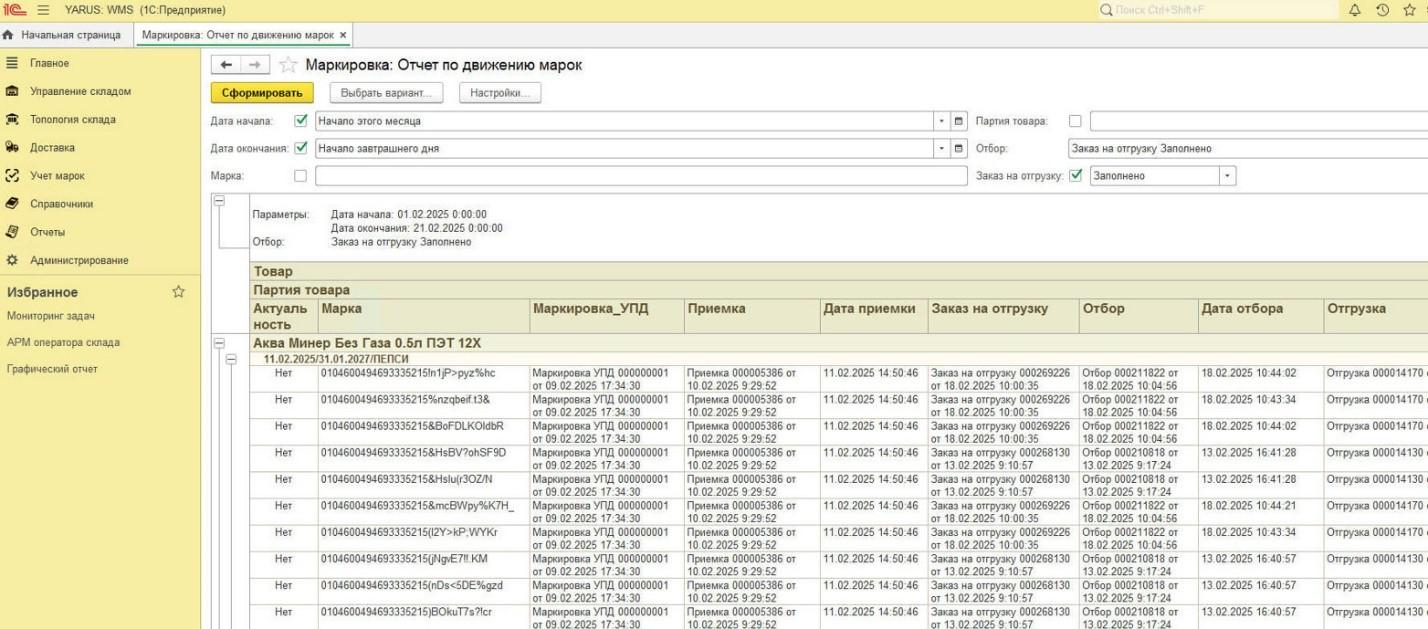Click the Сформировать button
This screenshot has width=1428, height=629.
click(x=262, y=93)
